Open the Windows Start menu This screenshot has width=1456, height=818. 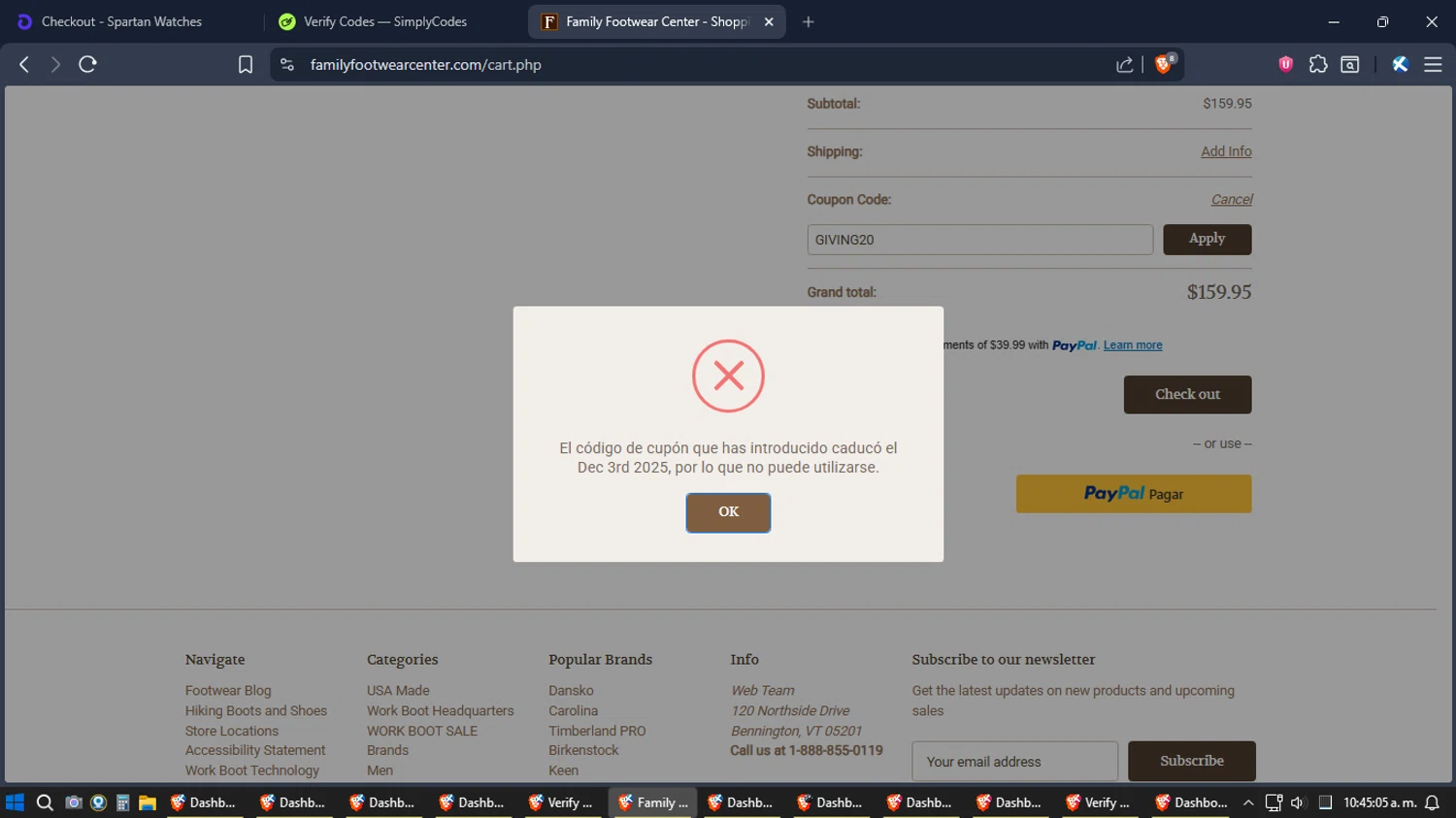point(15,802)
